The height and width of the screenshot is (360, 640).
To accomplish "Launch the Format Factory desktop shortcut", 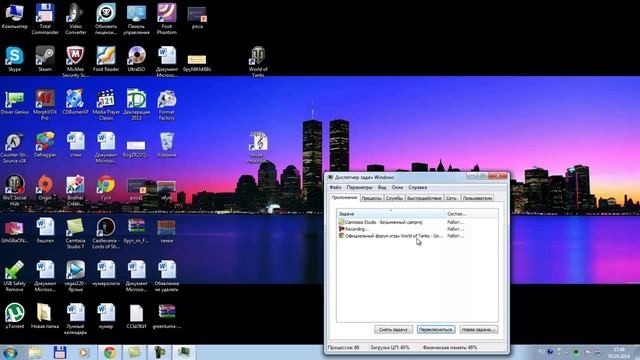I will [x=167, y=104].
